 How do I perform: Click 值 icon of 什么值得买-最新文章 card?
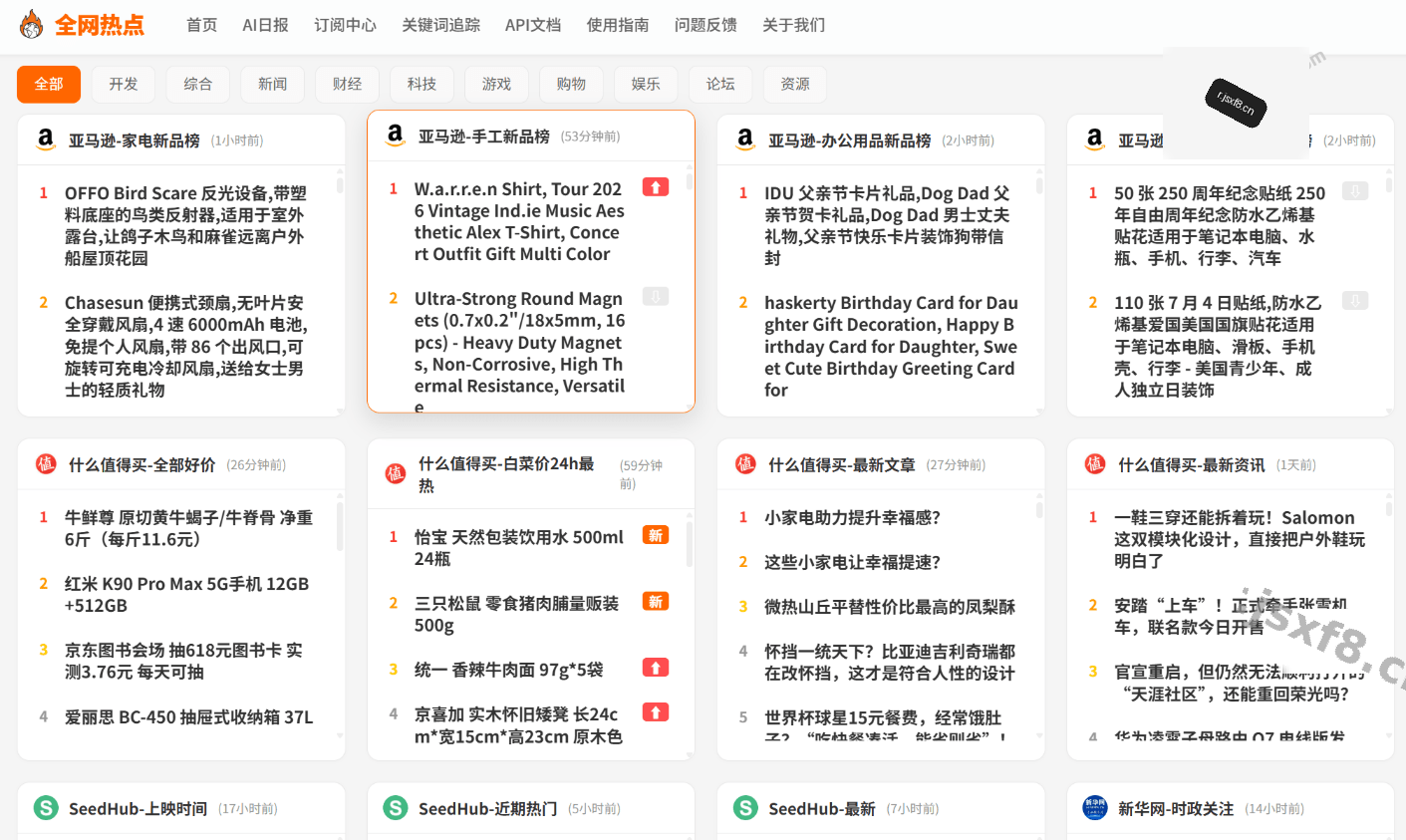coord(745,463)
